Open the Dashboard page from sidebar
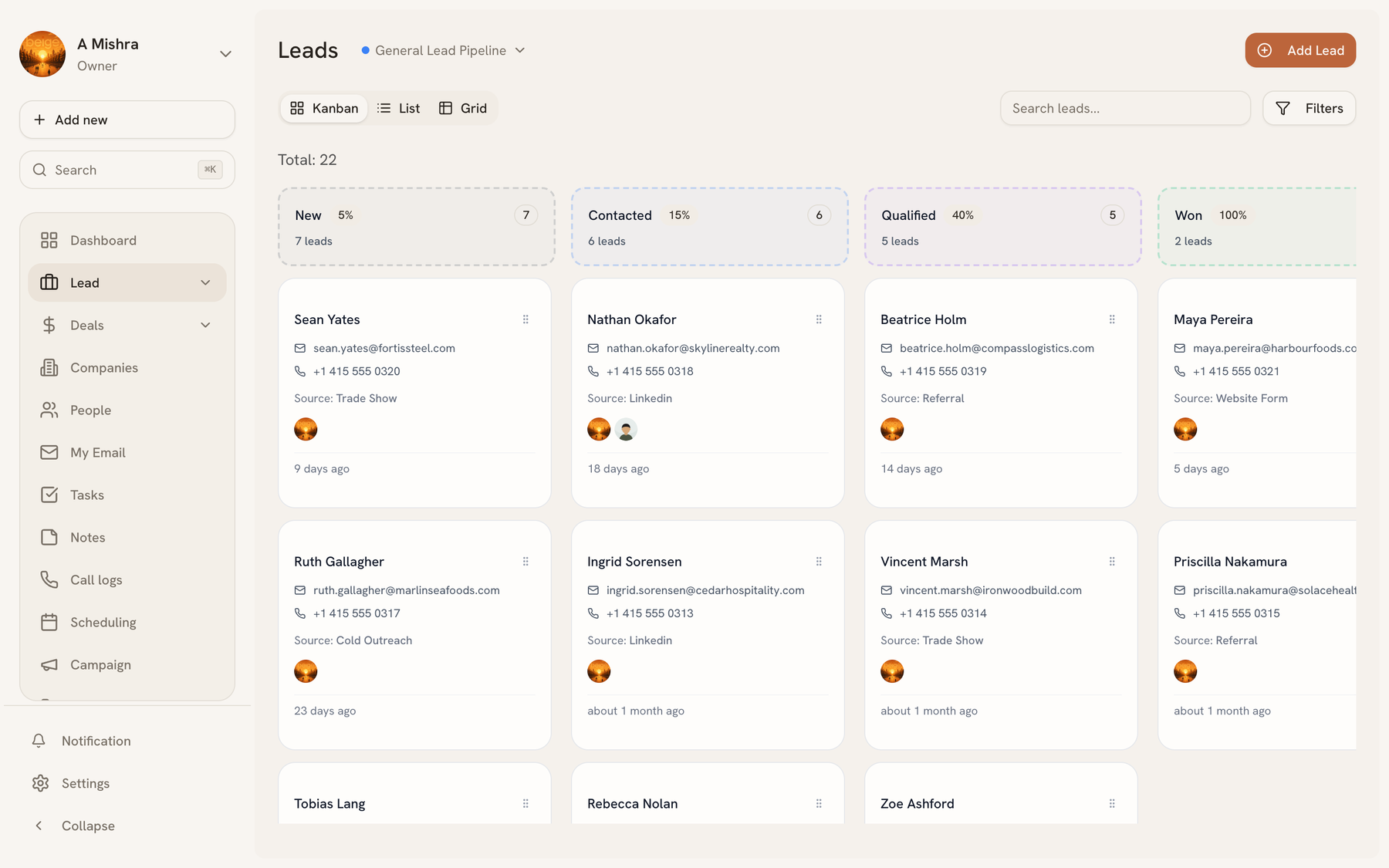 click(127, 241)
